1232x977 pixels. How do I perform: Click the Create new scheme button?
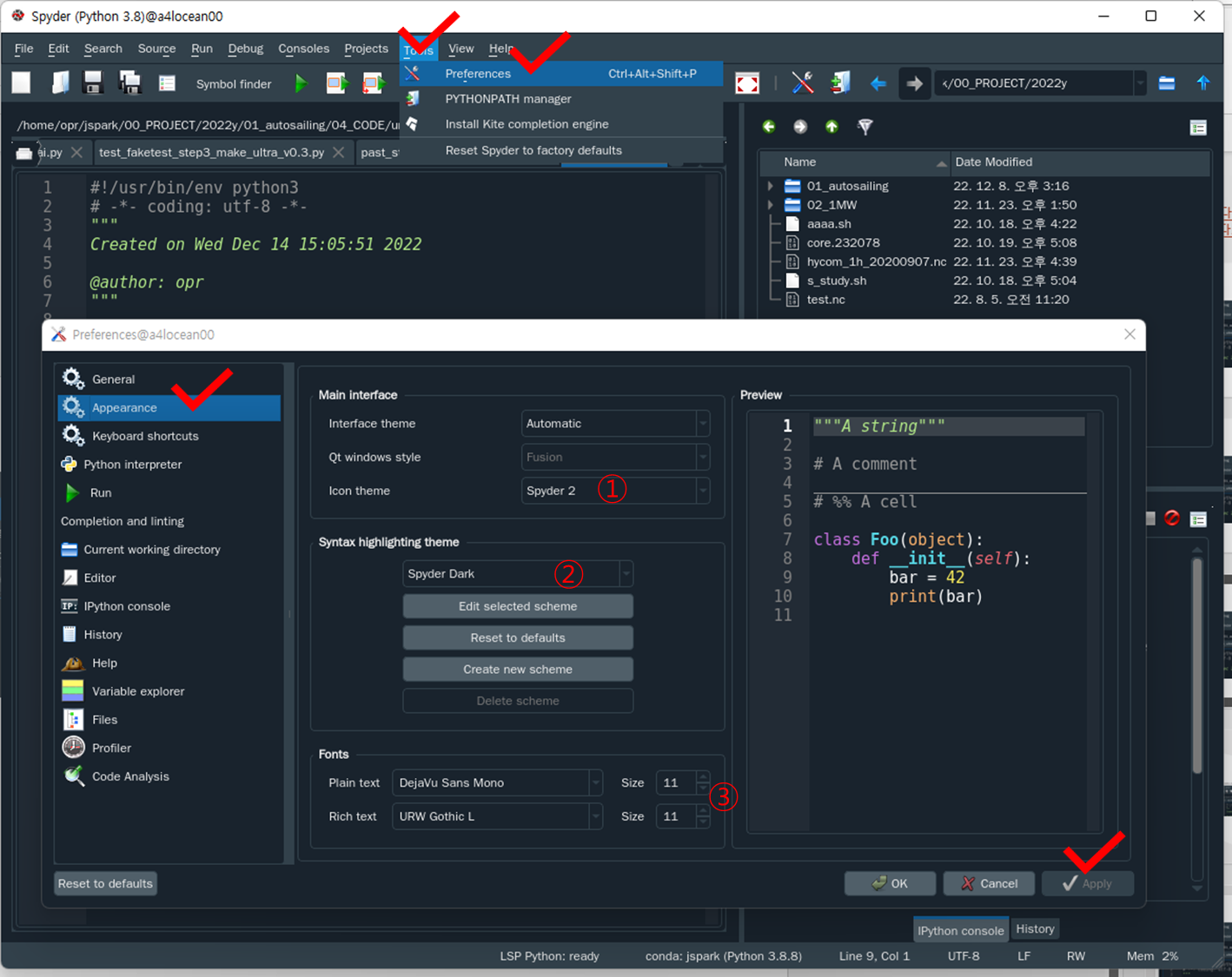pyautogui.click(x=518, y=670)
